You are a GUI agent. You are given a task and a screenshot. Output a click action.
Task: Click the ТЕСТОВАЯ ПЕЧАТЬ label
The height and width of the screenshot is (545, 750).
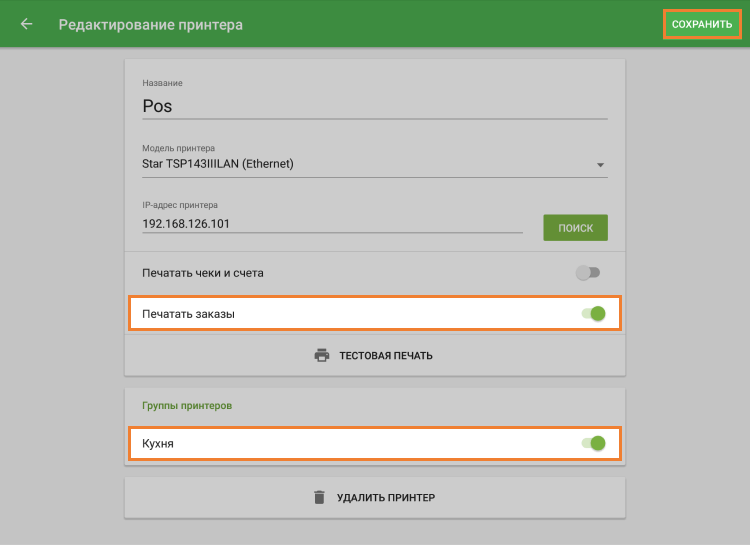pyautogui.click(x=385, y=356)
